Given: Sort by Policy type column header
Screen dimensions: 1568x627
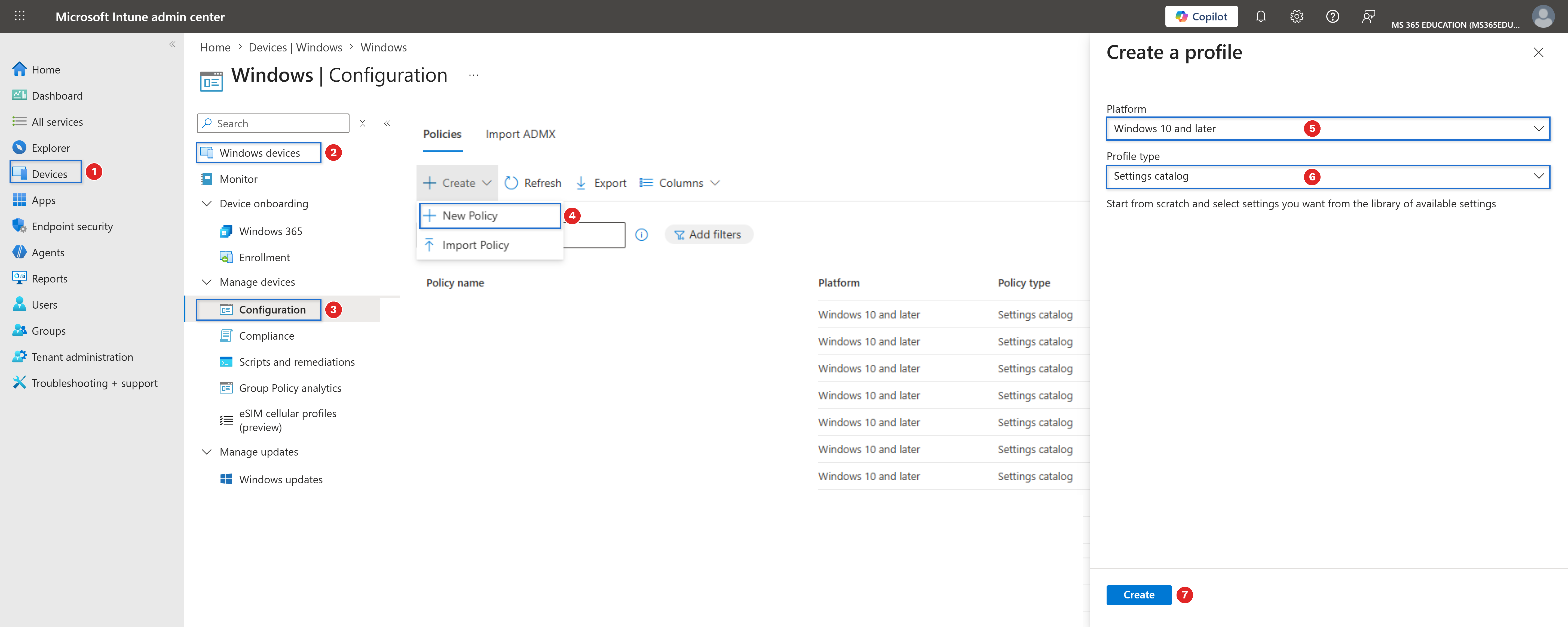Looking at the screenshot, I should coord(1024,282).
